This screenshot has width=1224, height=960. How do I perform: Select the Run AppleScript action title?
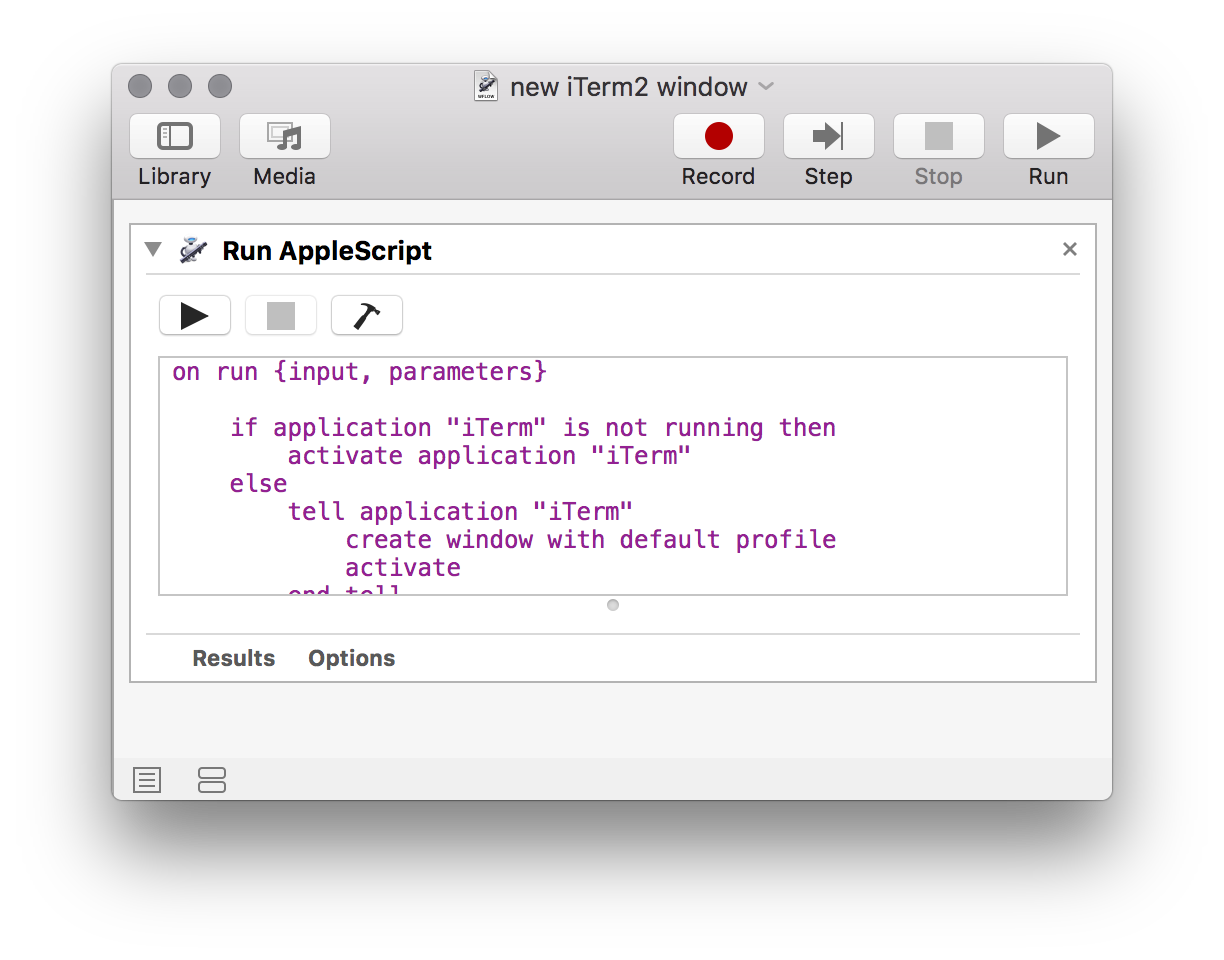point(327,250)
